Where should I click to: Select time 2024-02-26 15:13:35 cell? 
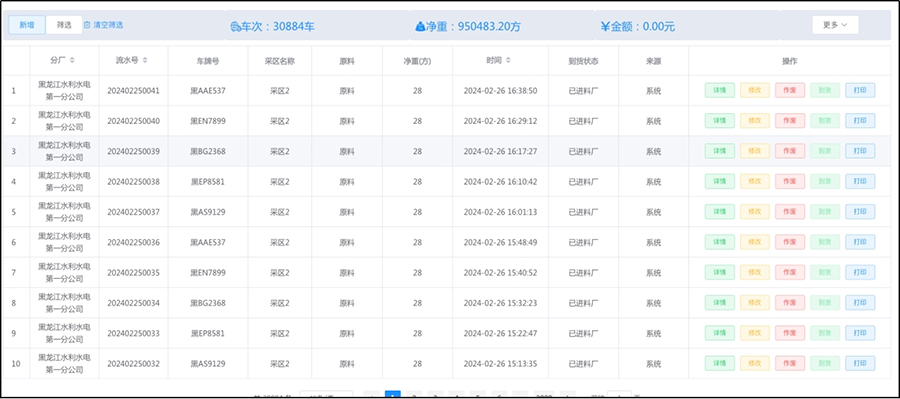tap(501, 363)
